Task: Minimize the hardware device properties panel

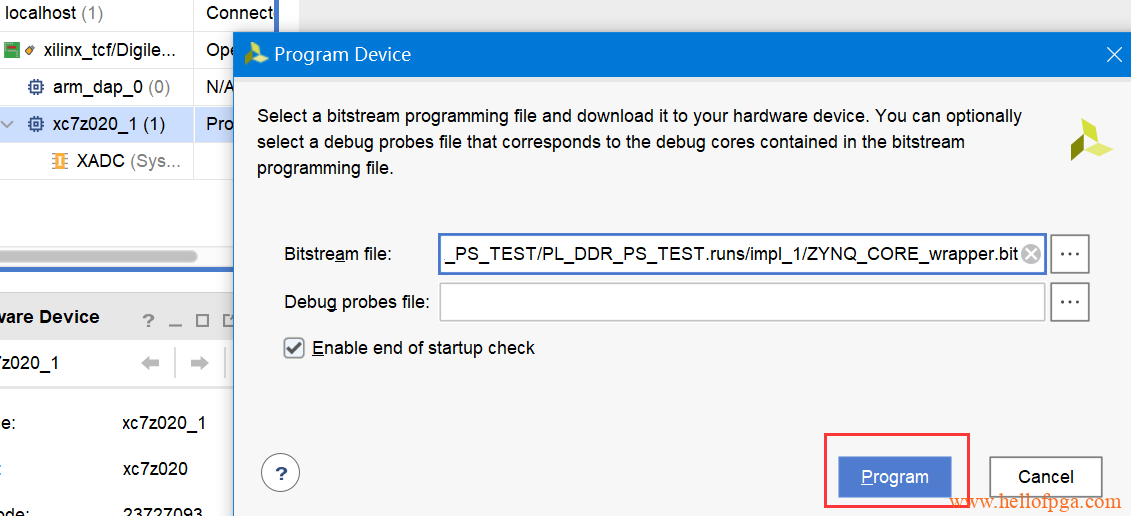Action: (175, 321)
